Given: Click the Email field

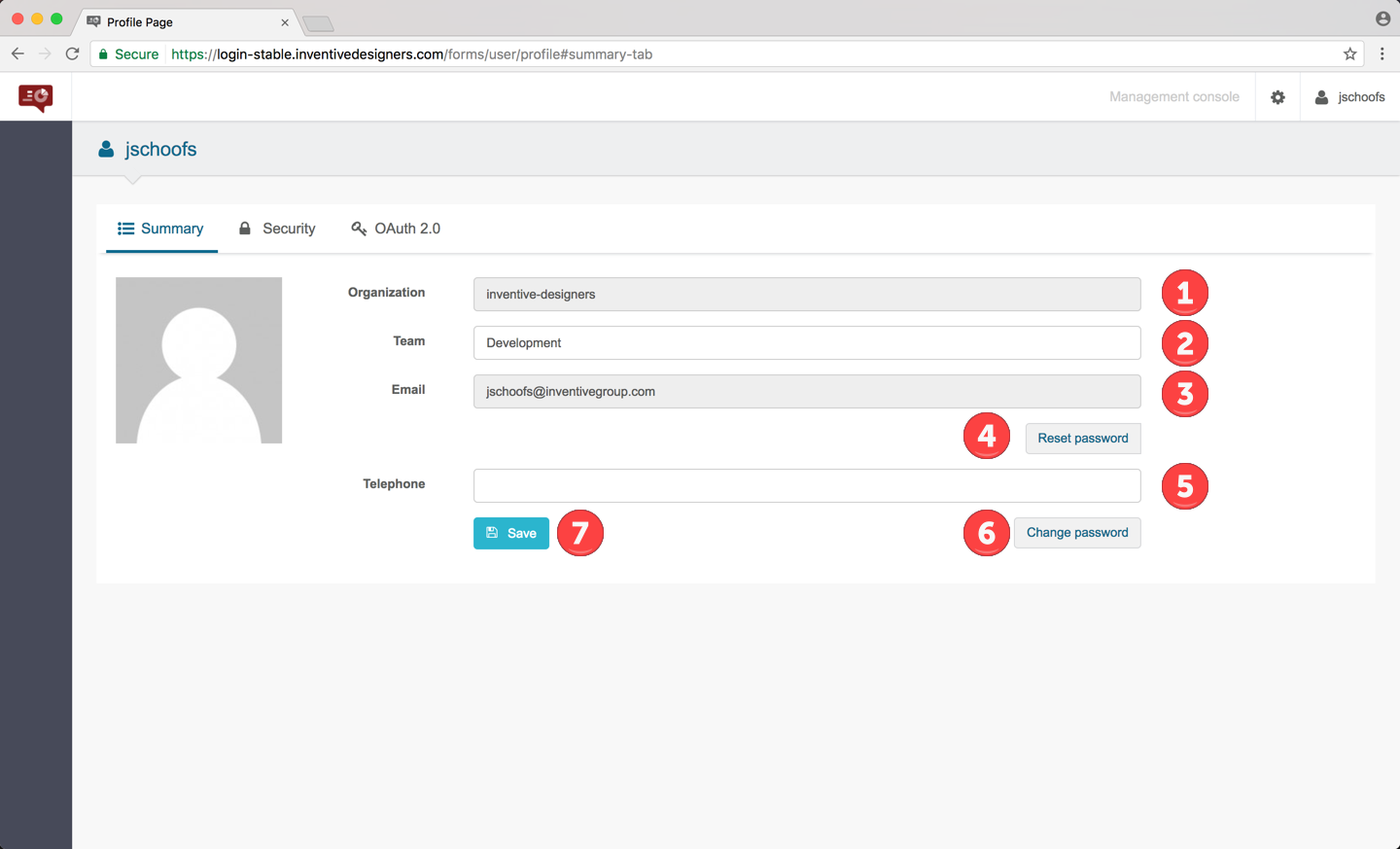Looking at the screenshot, I should click(x=807, y=392).
